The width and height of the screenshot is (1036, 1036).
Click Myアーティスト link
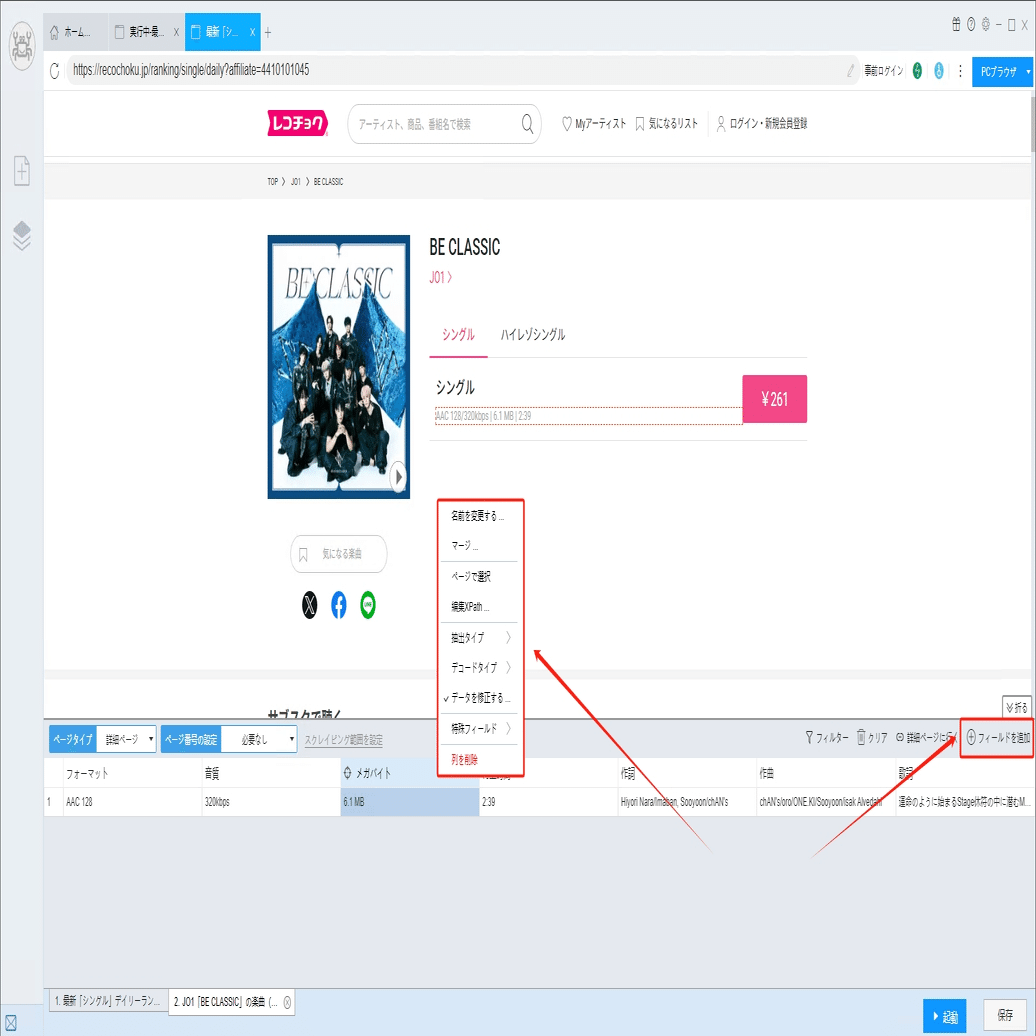(x=593, y=124)
